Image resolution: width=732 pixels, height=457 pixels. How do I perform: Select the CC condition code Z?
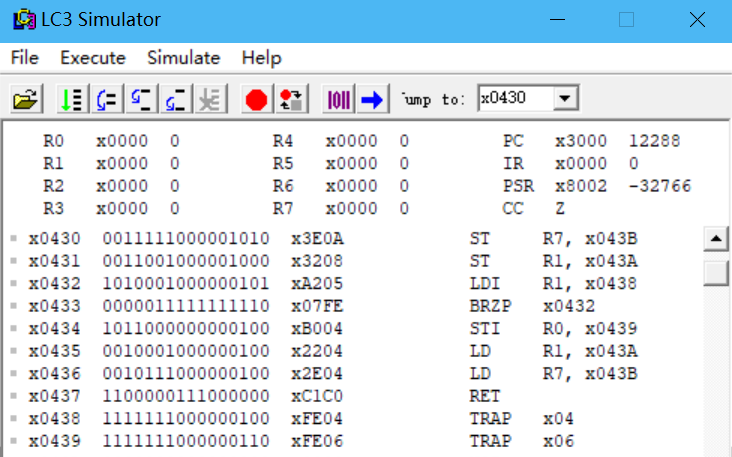coord(560,208)
